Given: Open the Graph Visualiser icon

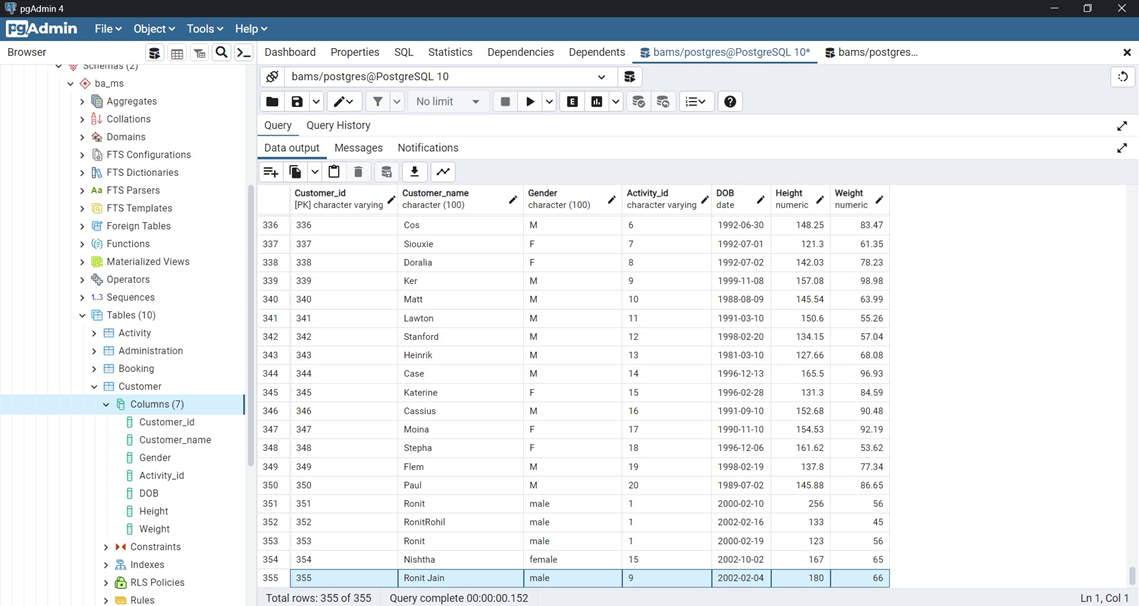Looking at the screenshot, I should [443, 172].
